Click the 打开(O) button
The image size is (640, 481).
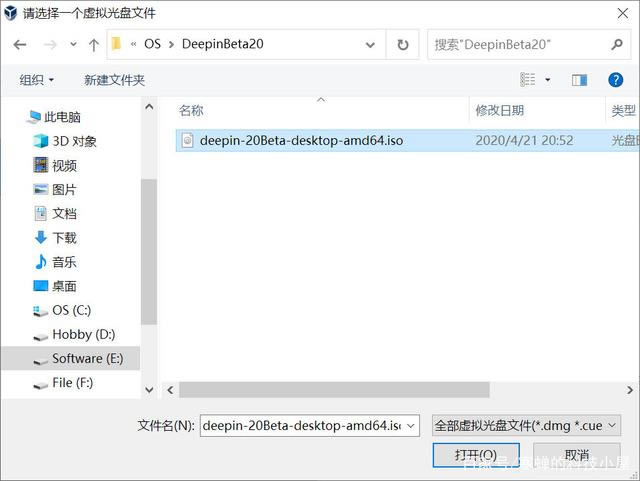click(476, 455)
